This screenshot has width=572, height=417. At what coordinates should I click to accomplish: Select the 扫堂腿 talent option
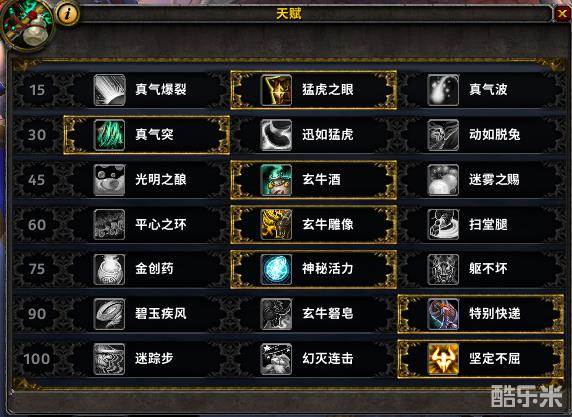pyautogui.click(x=481, y=225)
